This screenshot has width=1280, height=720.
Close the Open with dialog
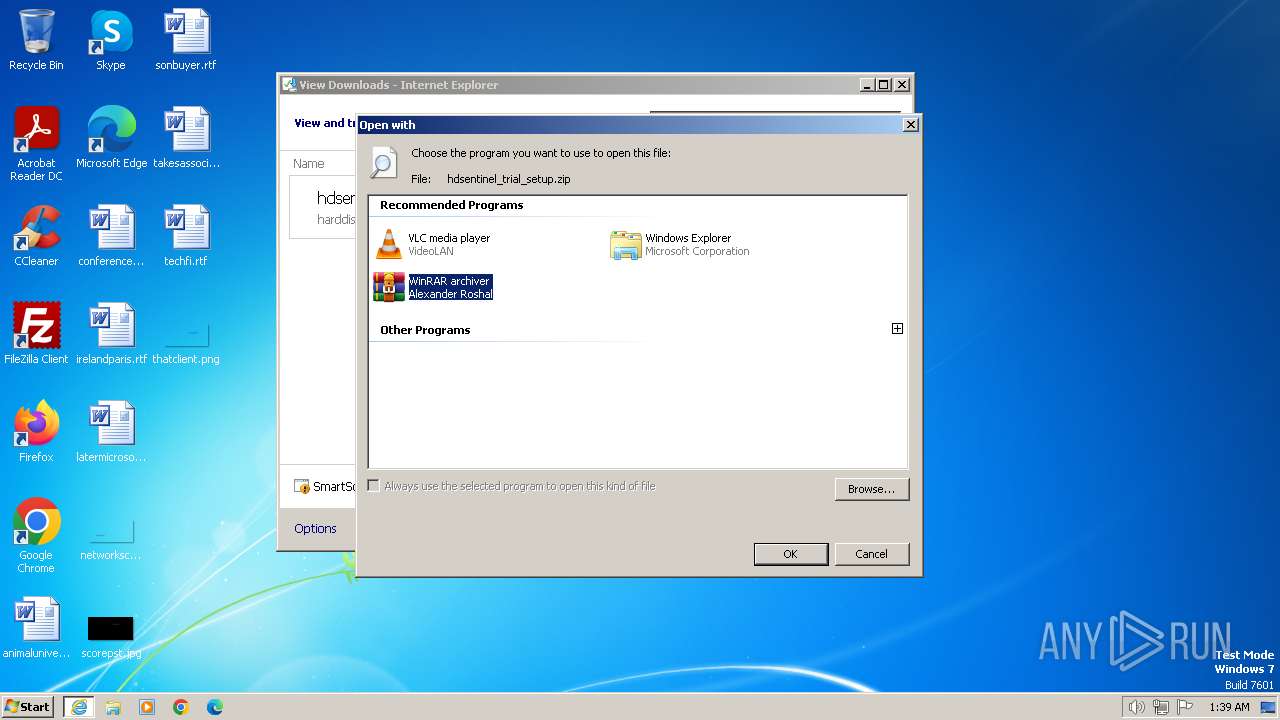click(910, 125)
